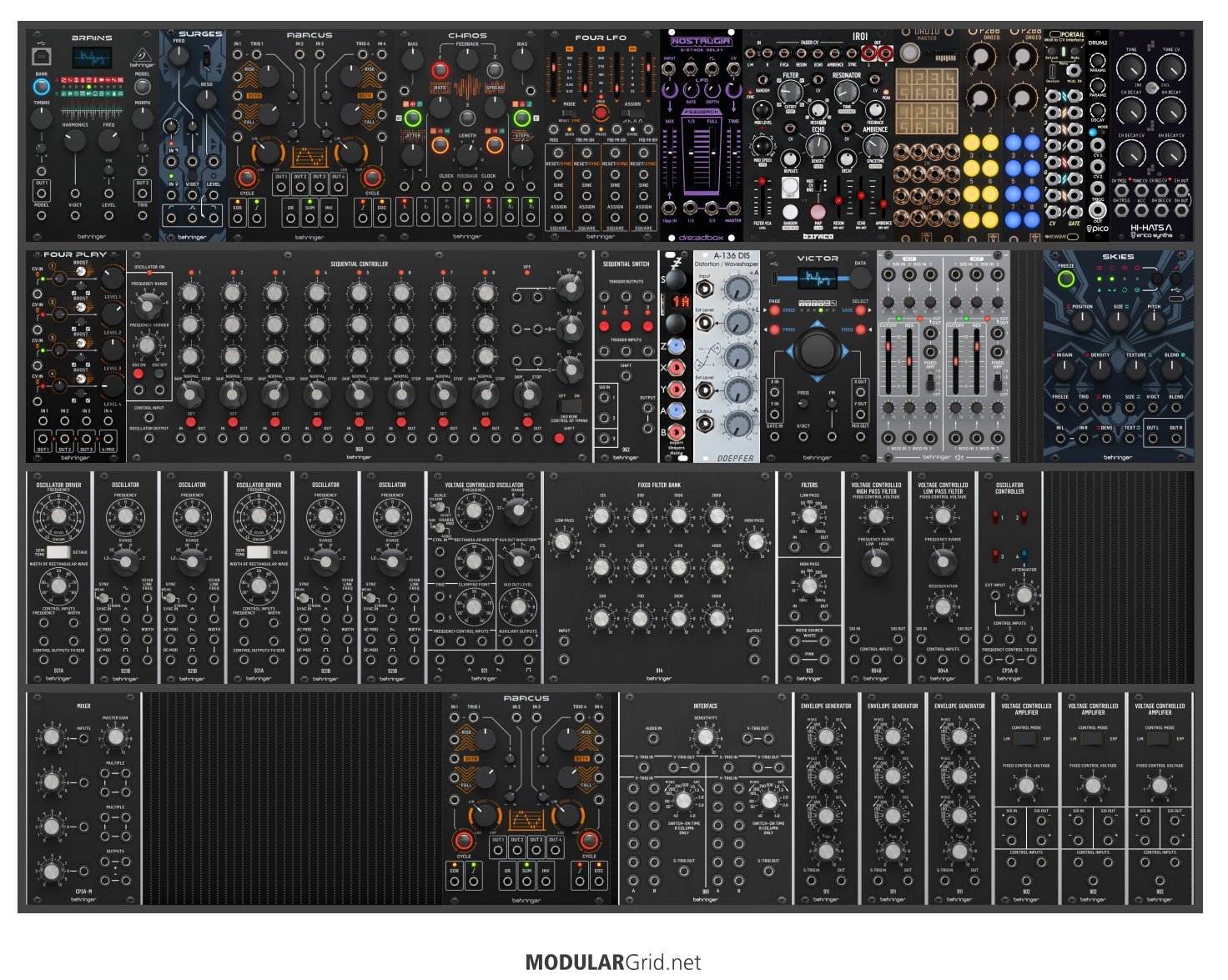Click the Input jack on A-136 DIS
The width and height of the screenshot is (1228, 980).
point(706,289)
